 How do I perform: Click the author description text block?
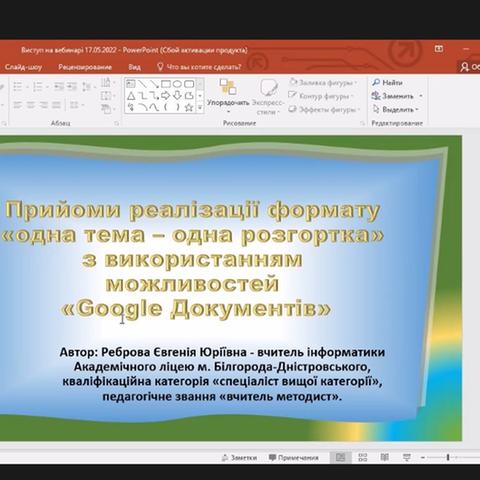coord(222,374)
